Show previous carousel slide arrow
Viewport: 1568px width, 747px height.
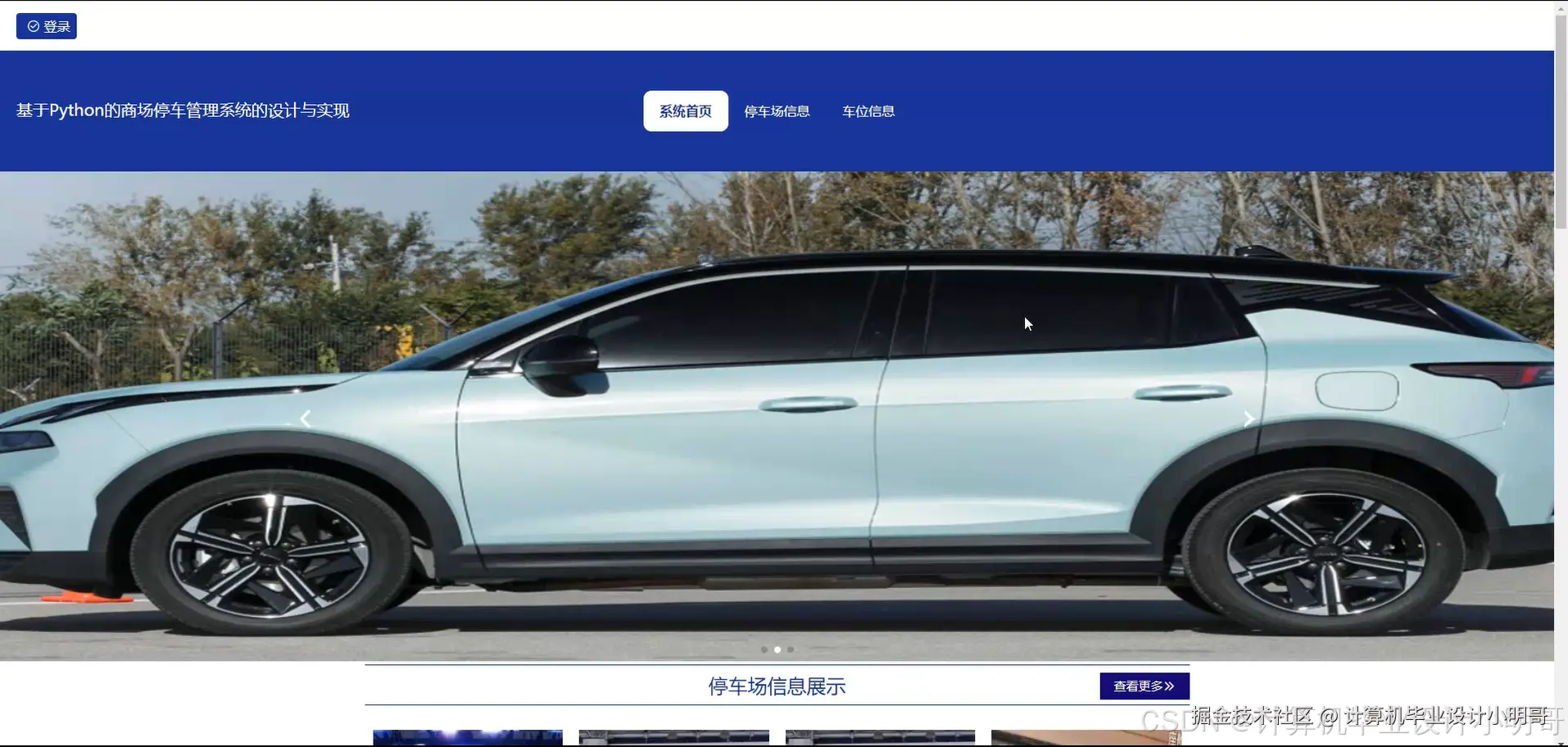306,419
